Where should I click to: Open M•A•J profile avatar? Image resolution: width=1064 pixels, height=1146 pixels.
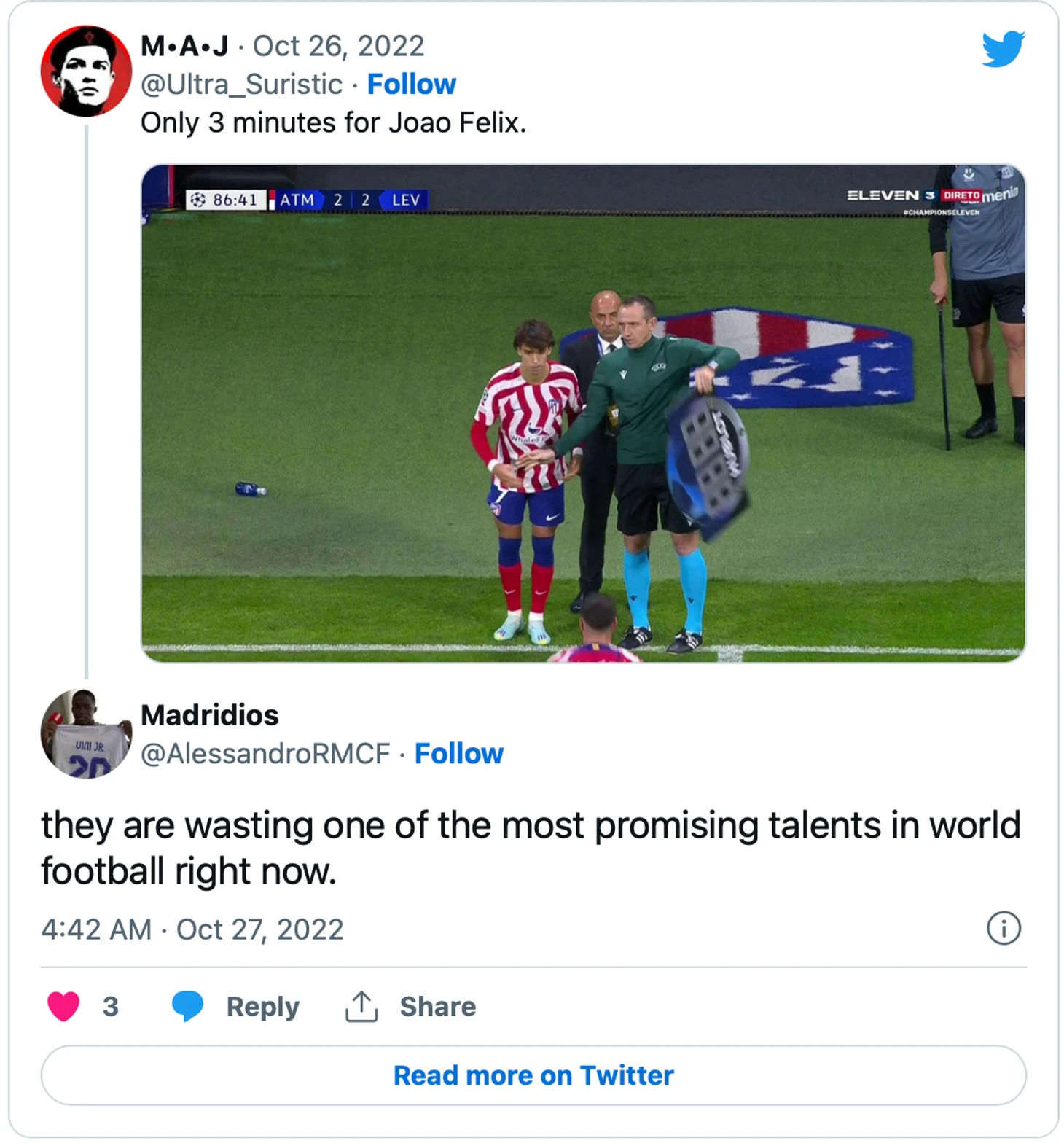click(x=86, y=71)
